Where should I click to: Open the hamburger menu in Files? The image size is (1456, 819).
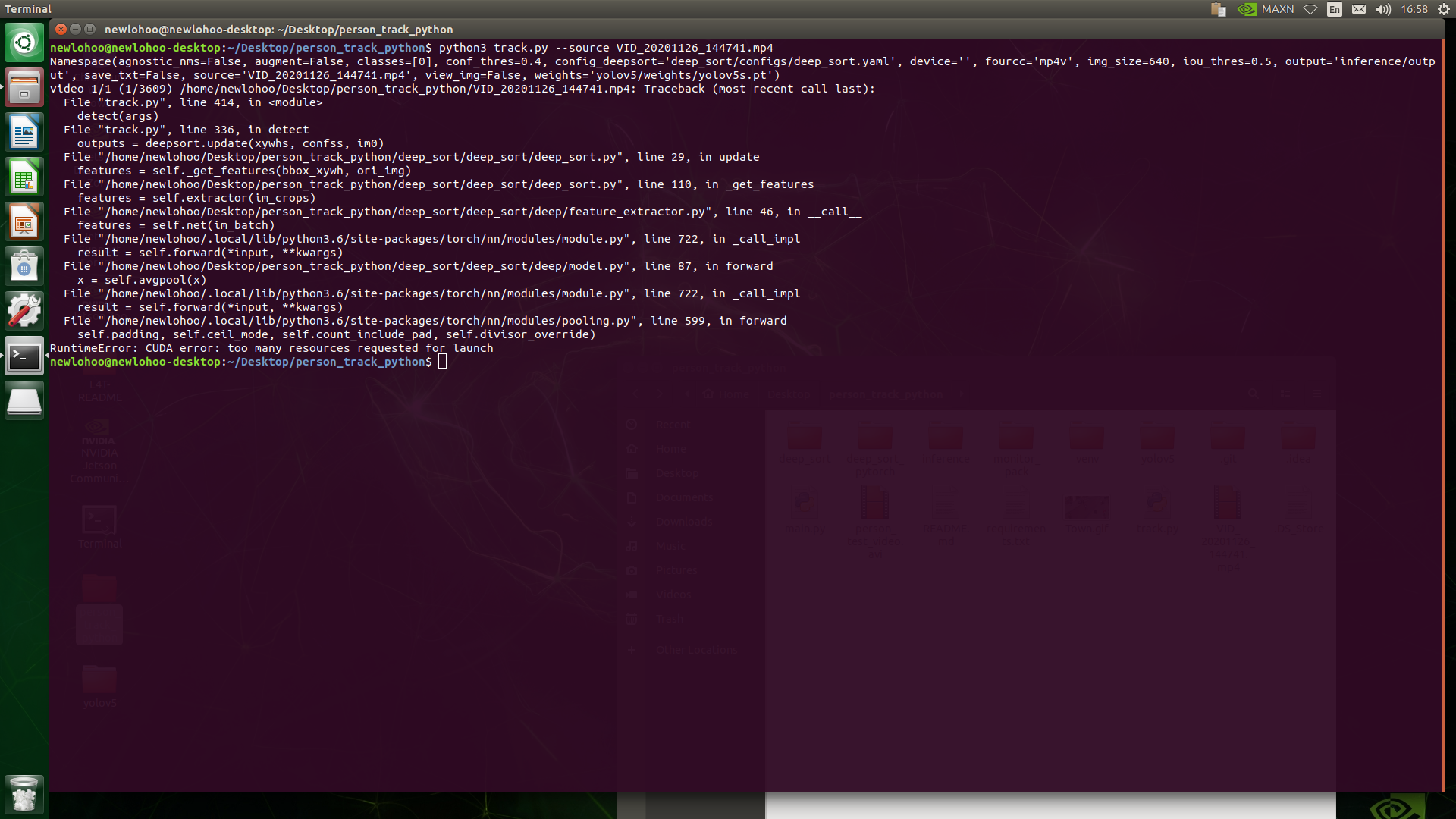coord(1316,393)
